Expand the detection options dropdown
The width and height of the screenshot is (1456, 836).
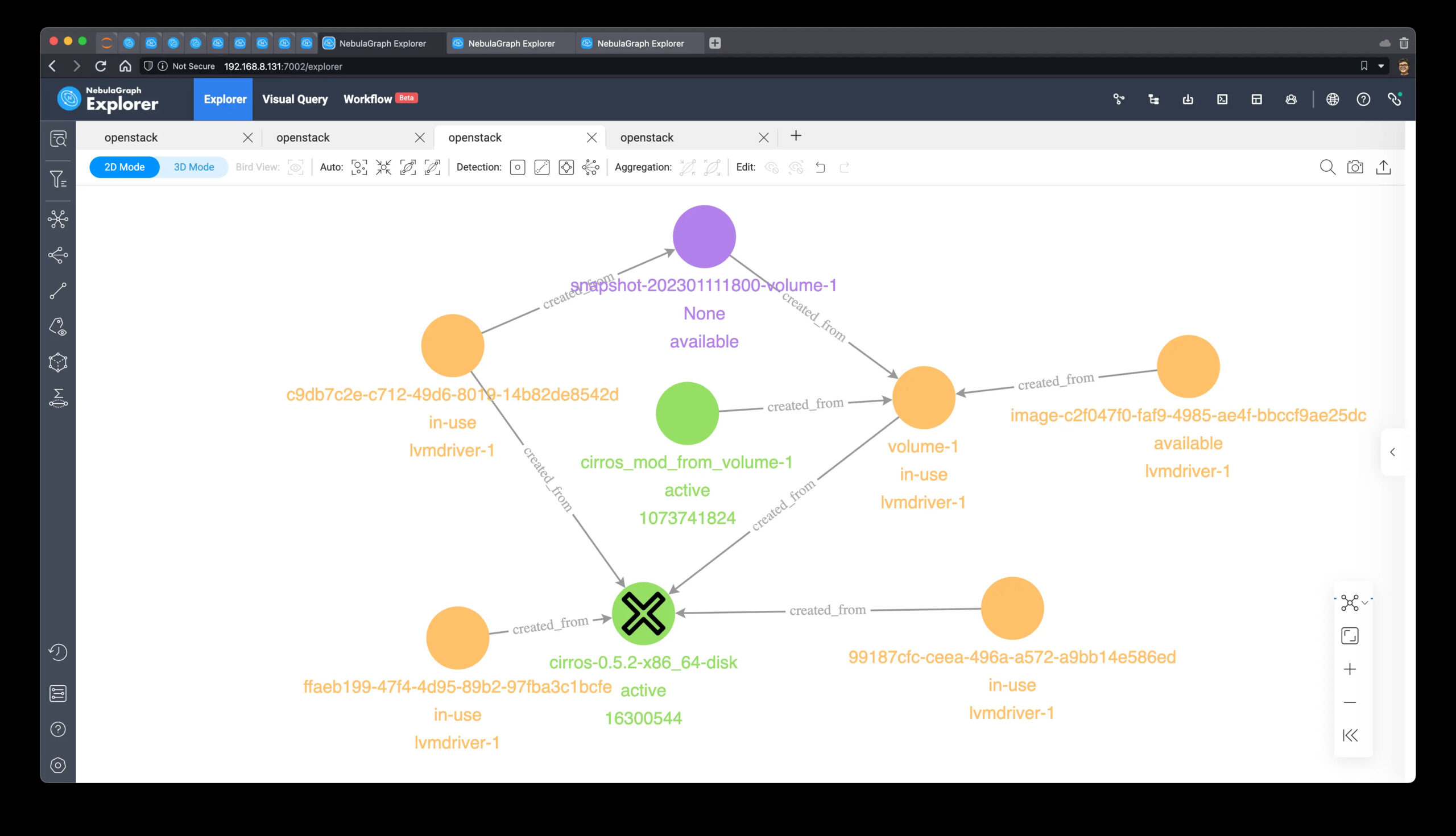point(592,167)
